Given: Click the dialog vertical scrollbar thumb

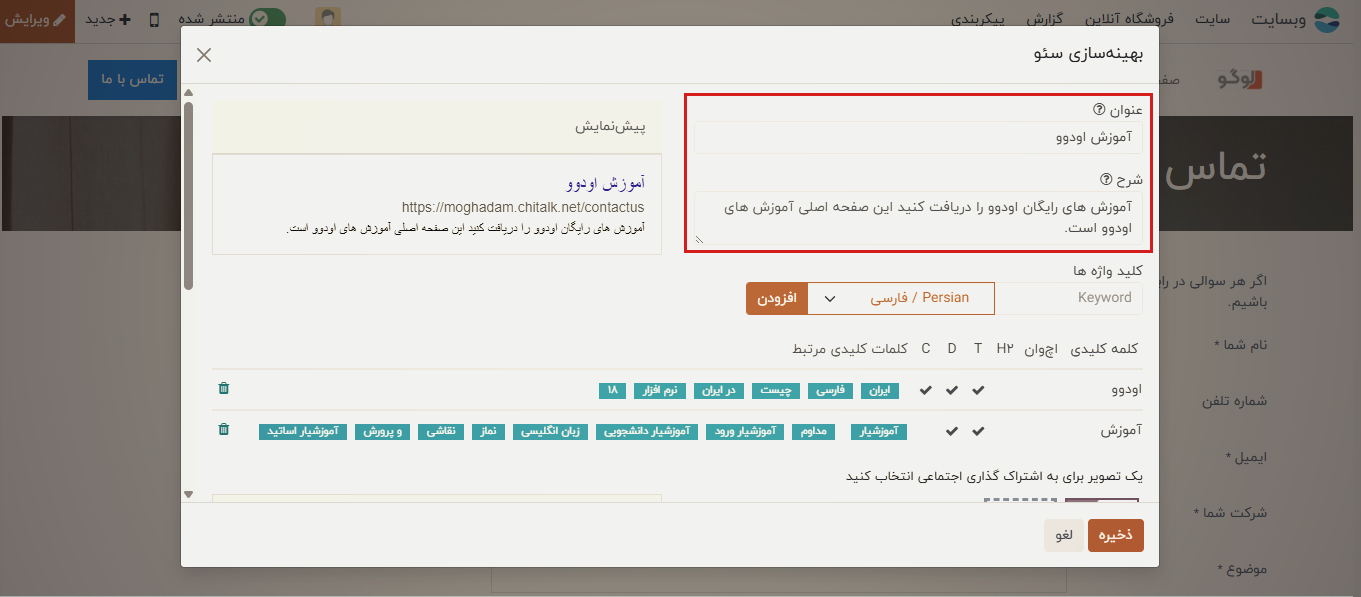Looking at the screenshot, I should [188, 196].
